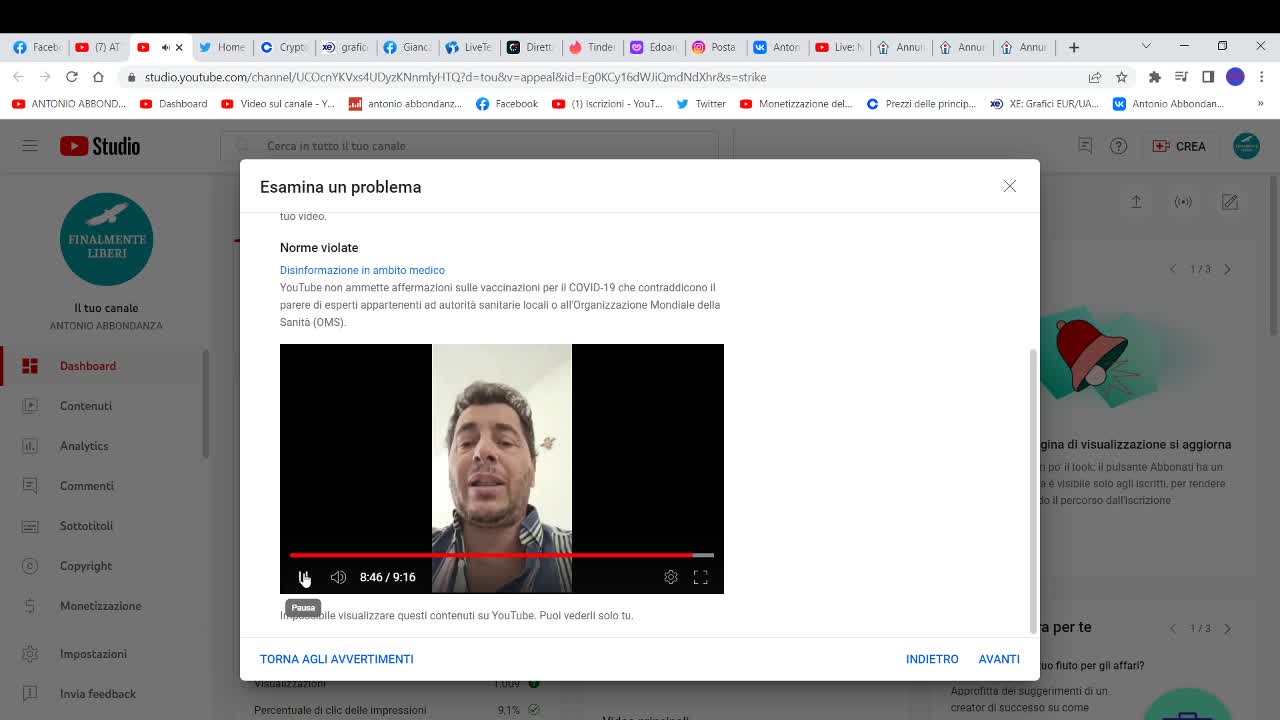Switch to the Posta tab

click(x=715, y=47)
